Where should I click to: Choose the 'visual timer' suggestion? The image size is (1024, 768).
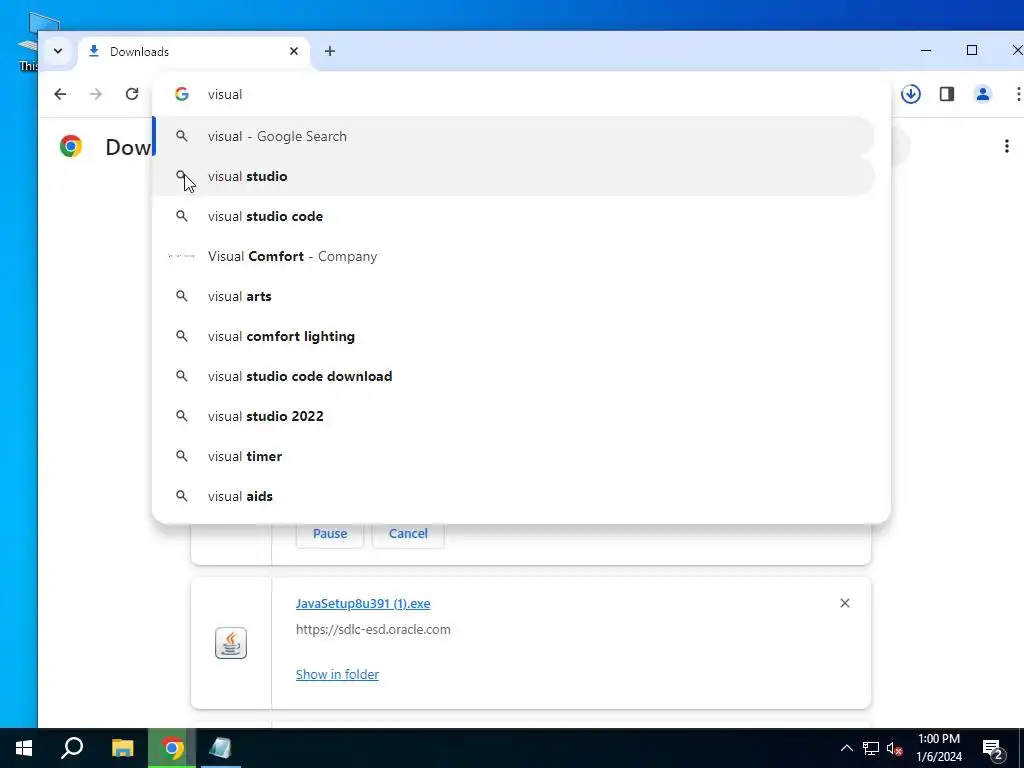pyautogui.click(x=513, y=456)
